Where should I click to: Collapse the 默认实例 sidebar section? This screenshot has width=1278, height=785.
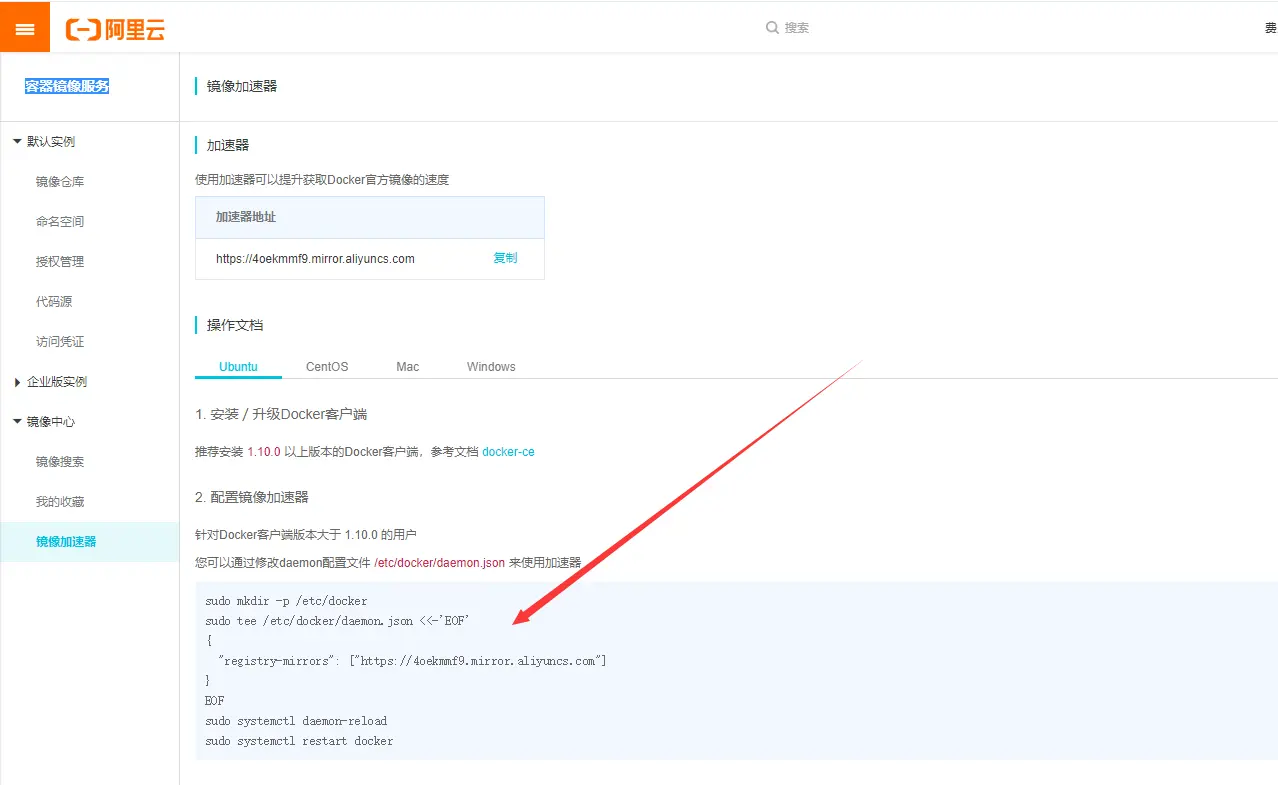click(x=44, y=141)
